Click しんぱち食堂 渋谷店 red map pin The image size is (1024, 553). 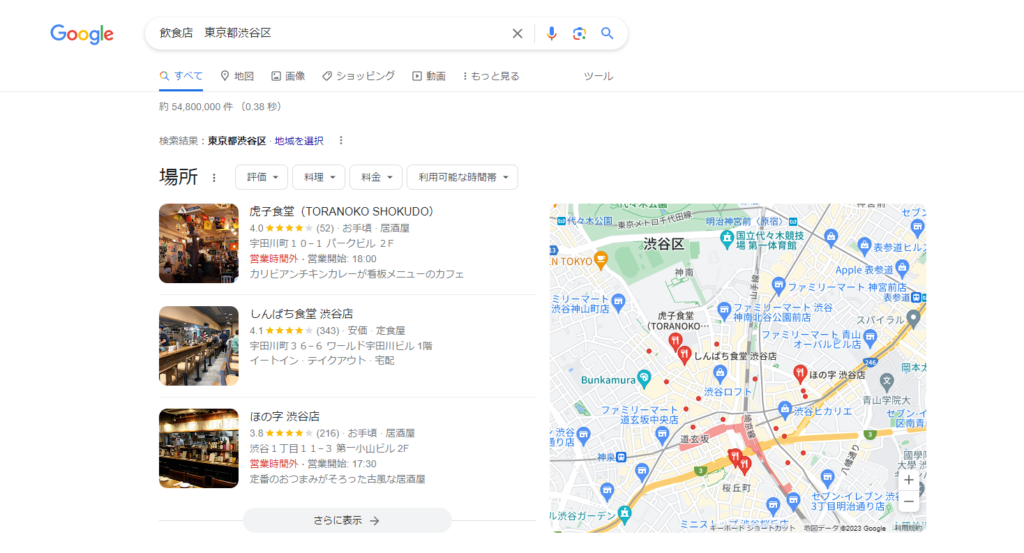click(684, 355)
